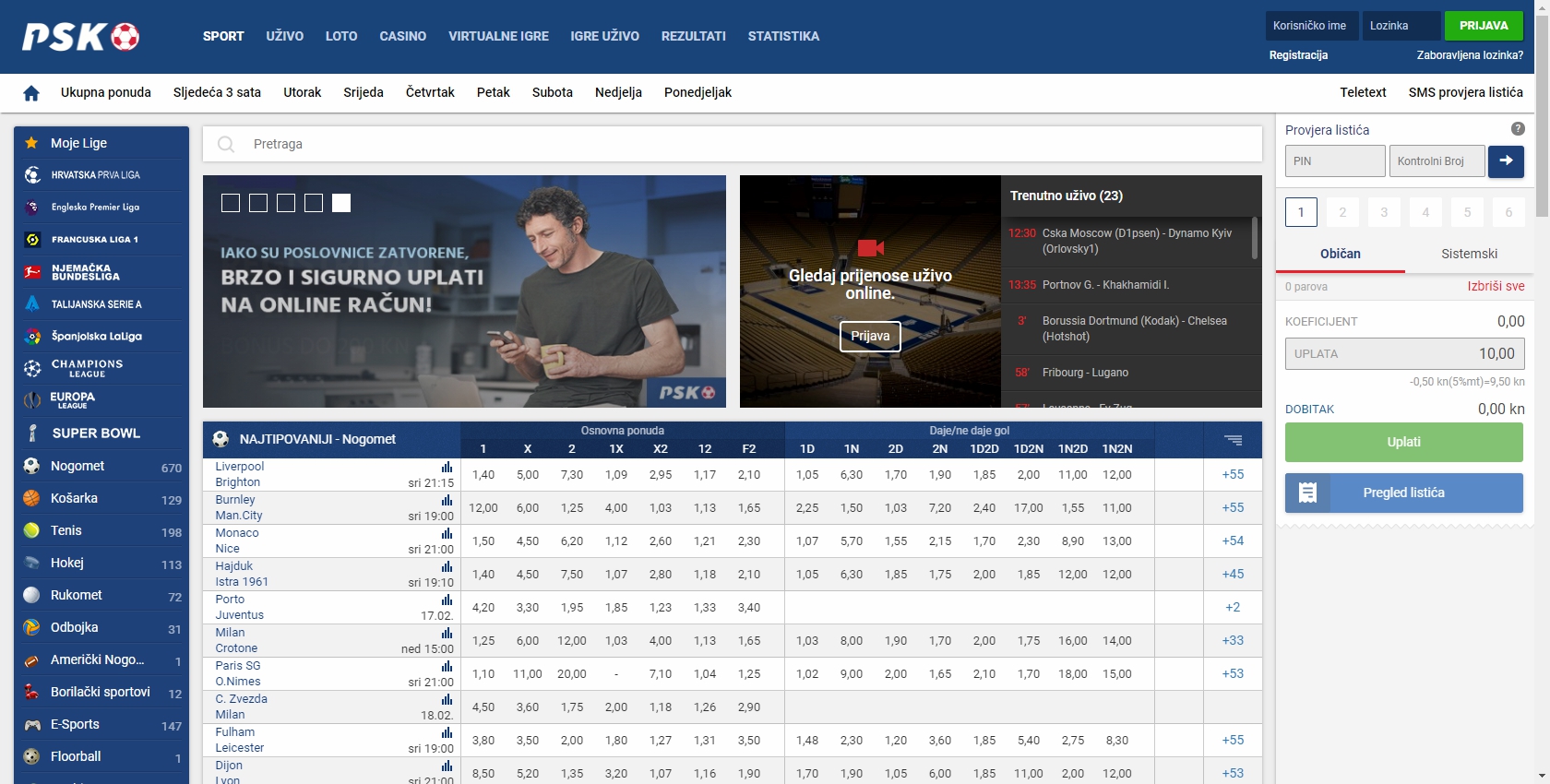
Task: Select ticket number 1 box
Action: [1301, 212]
